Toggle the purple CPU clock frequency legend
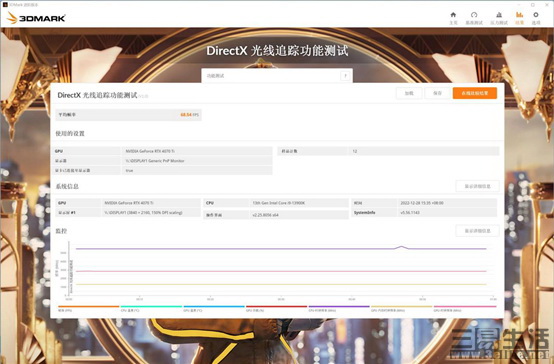554x364 pixels. pos(339,309)
